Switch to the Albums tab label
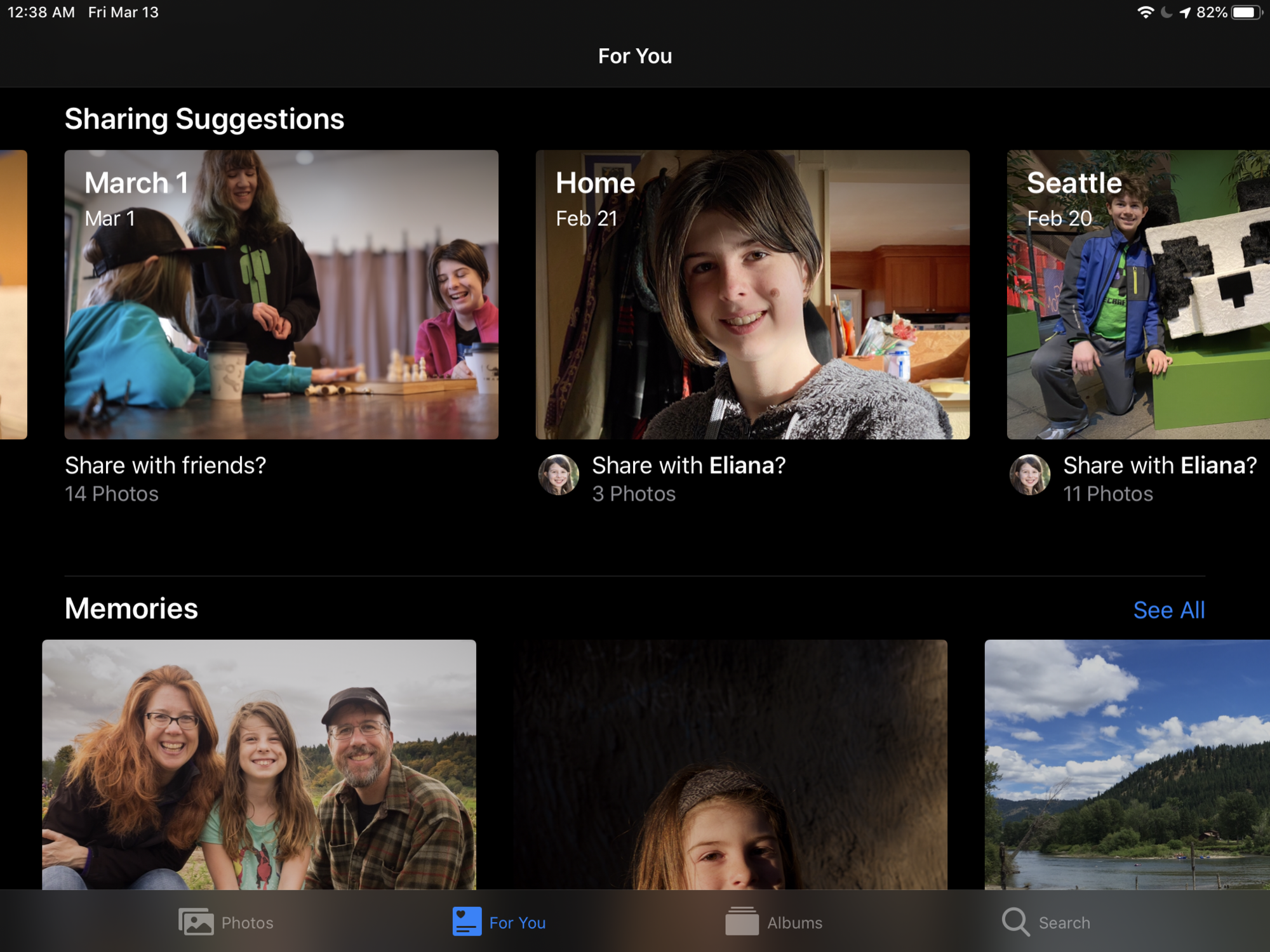Screen dimensions: 1270x952 coord(794,923)
